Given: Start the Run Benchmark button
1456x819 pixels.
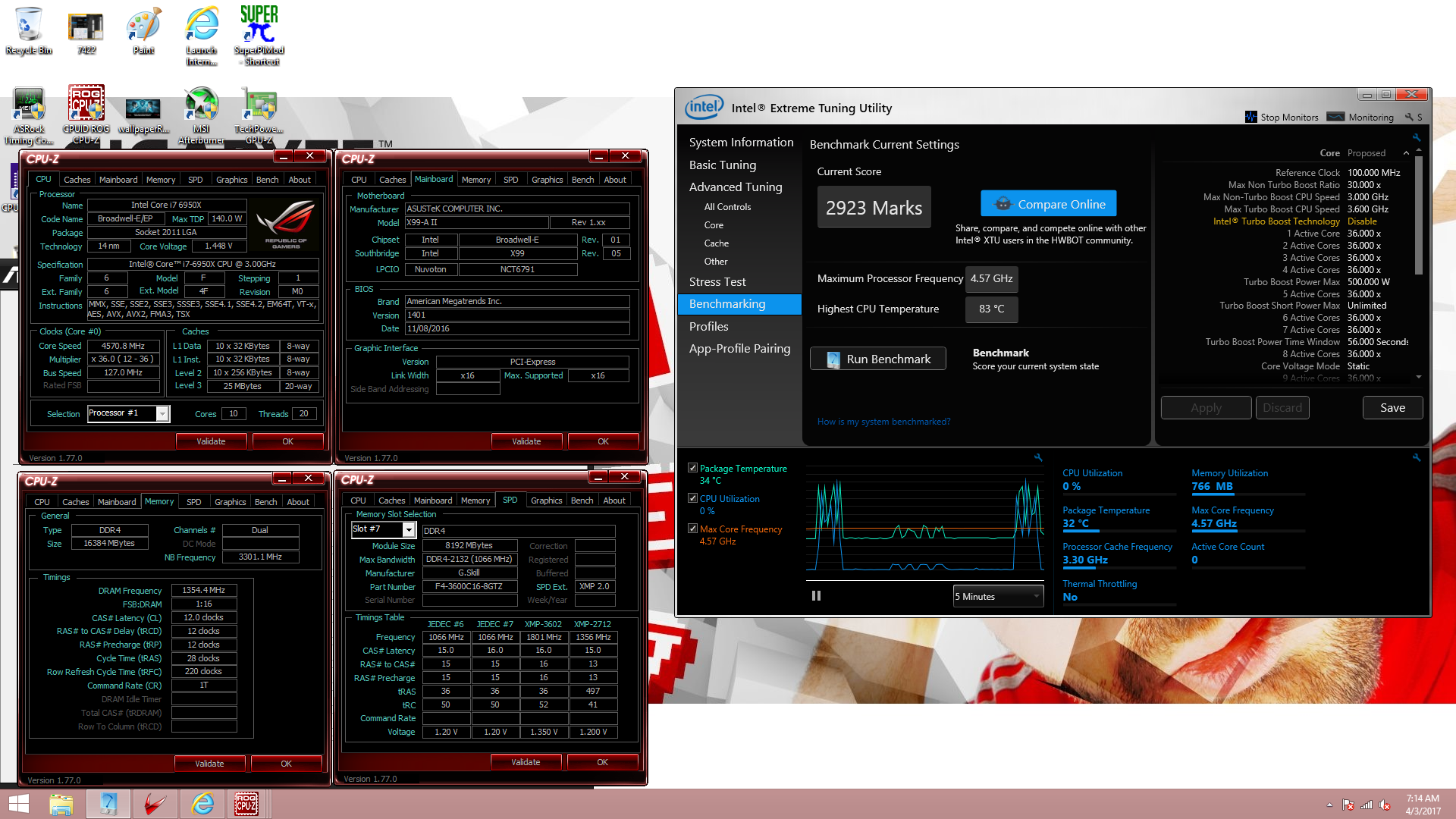Looking at the screenshot, I should (x=877, y=359).
